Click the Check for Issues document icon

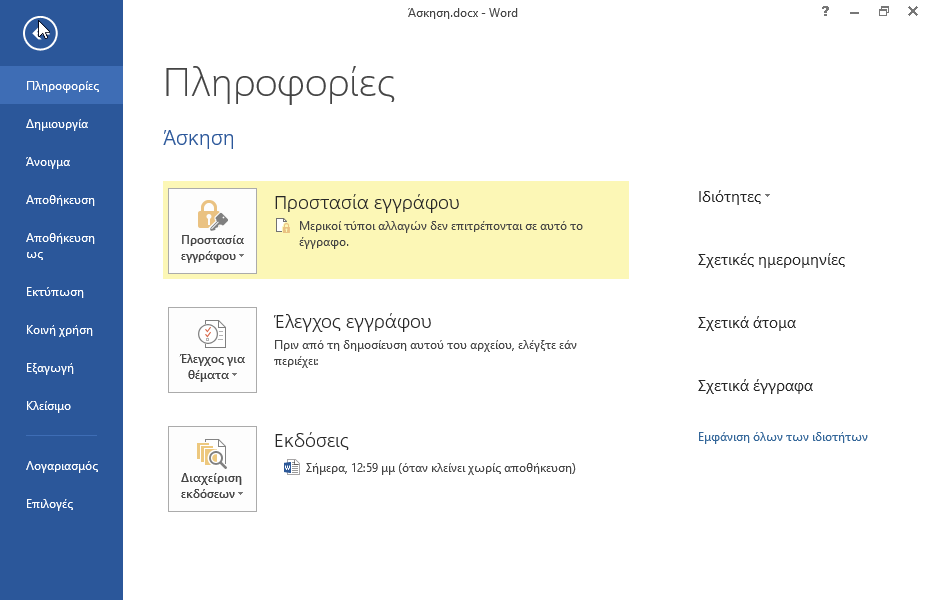212,334
